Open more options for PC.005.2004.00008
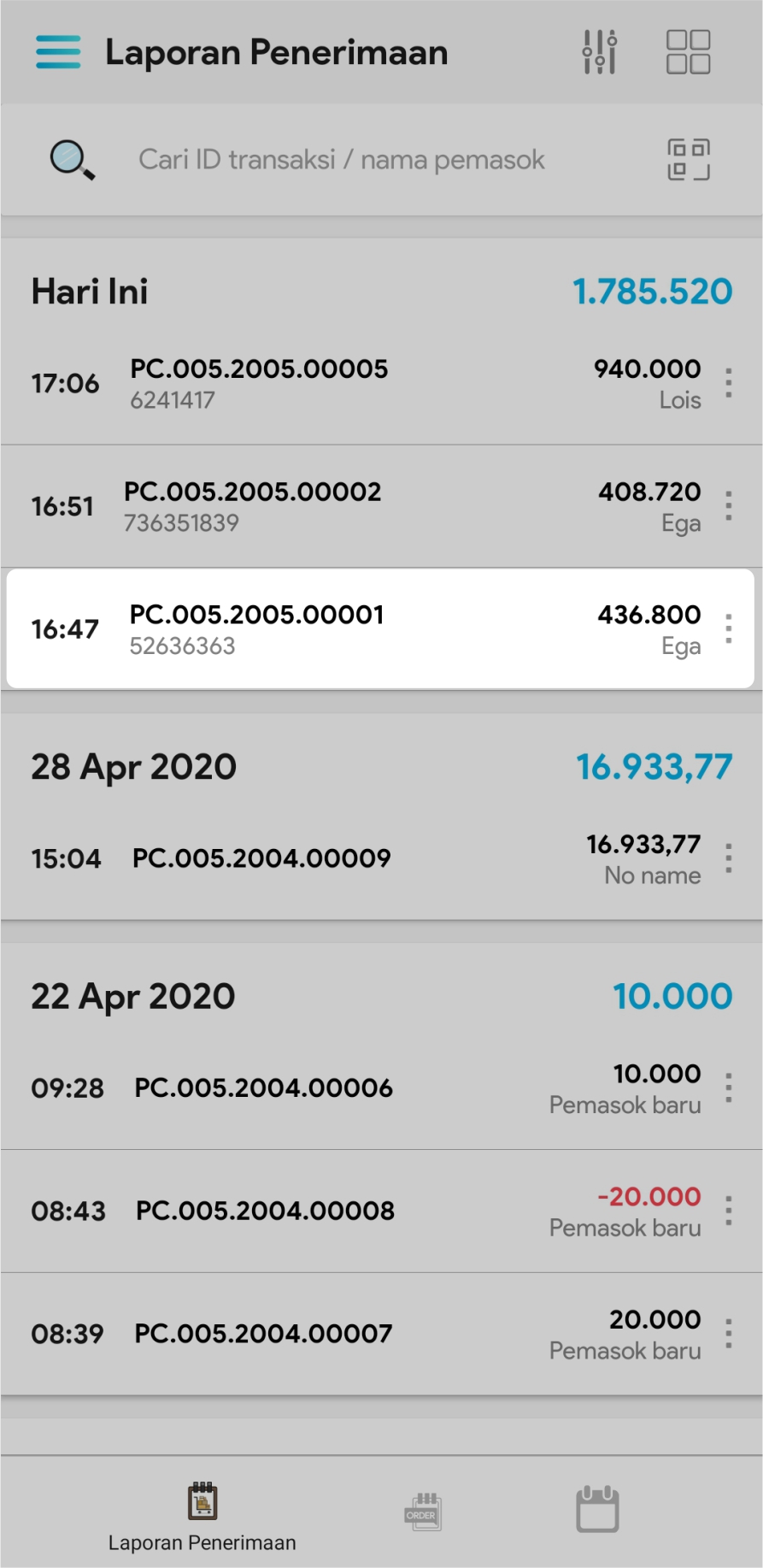The width and height of the screenshot is (763, 1568). pos(728,1211)
